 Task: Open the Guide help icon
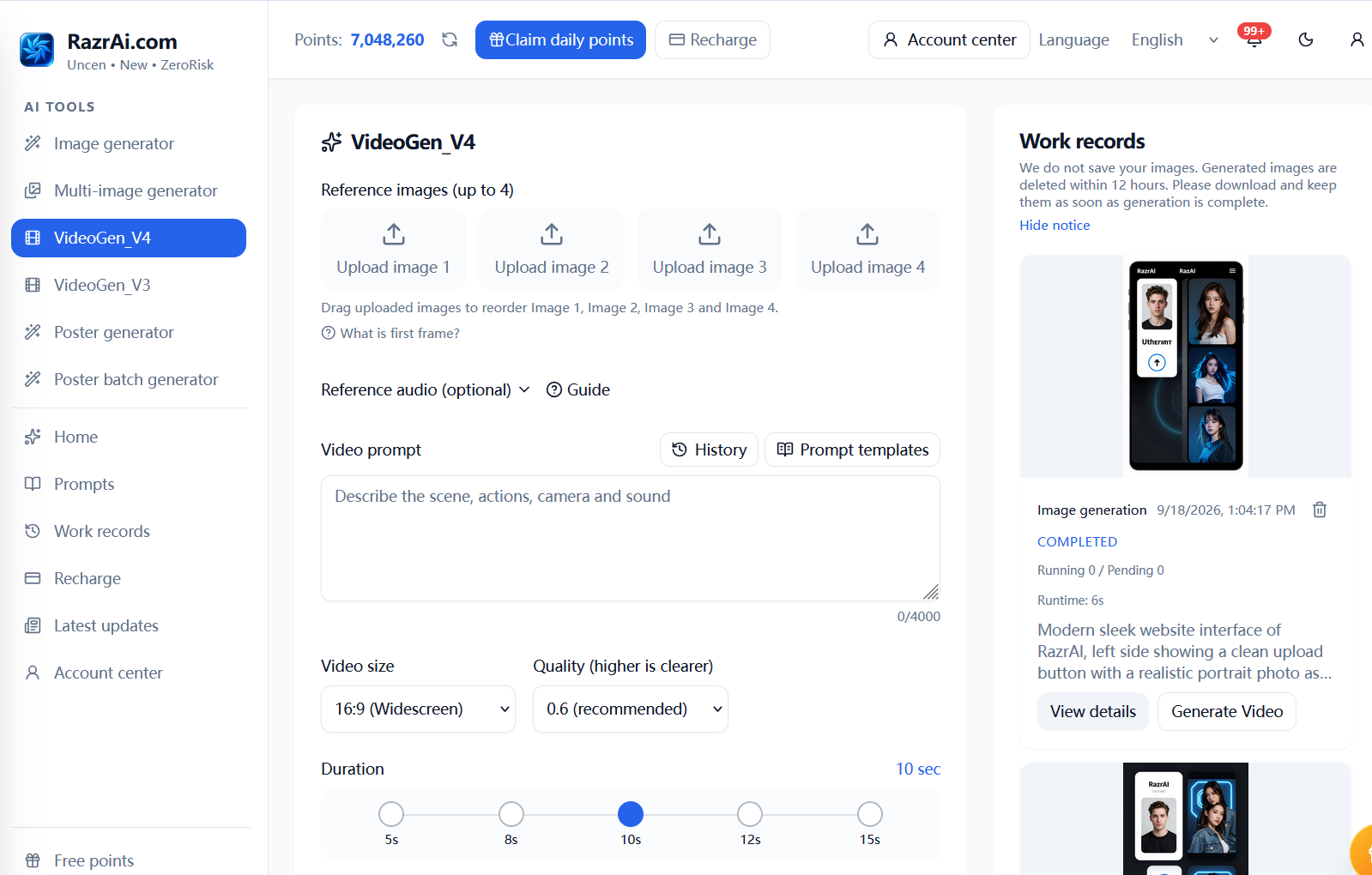tap(554, 389)
